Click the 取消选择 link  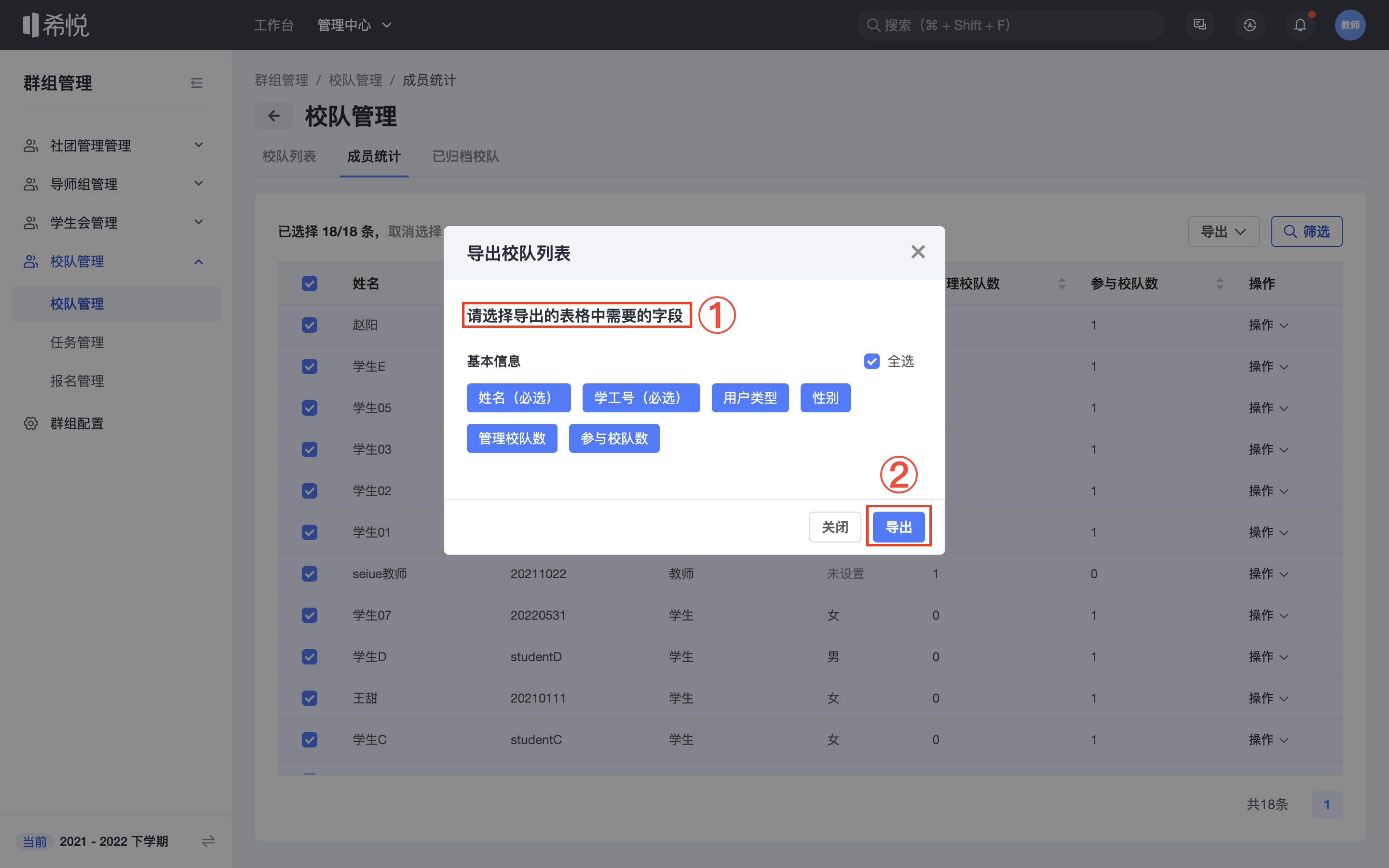[x=414, y=231]
